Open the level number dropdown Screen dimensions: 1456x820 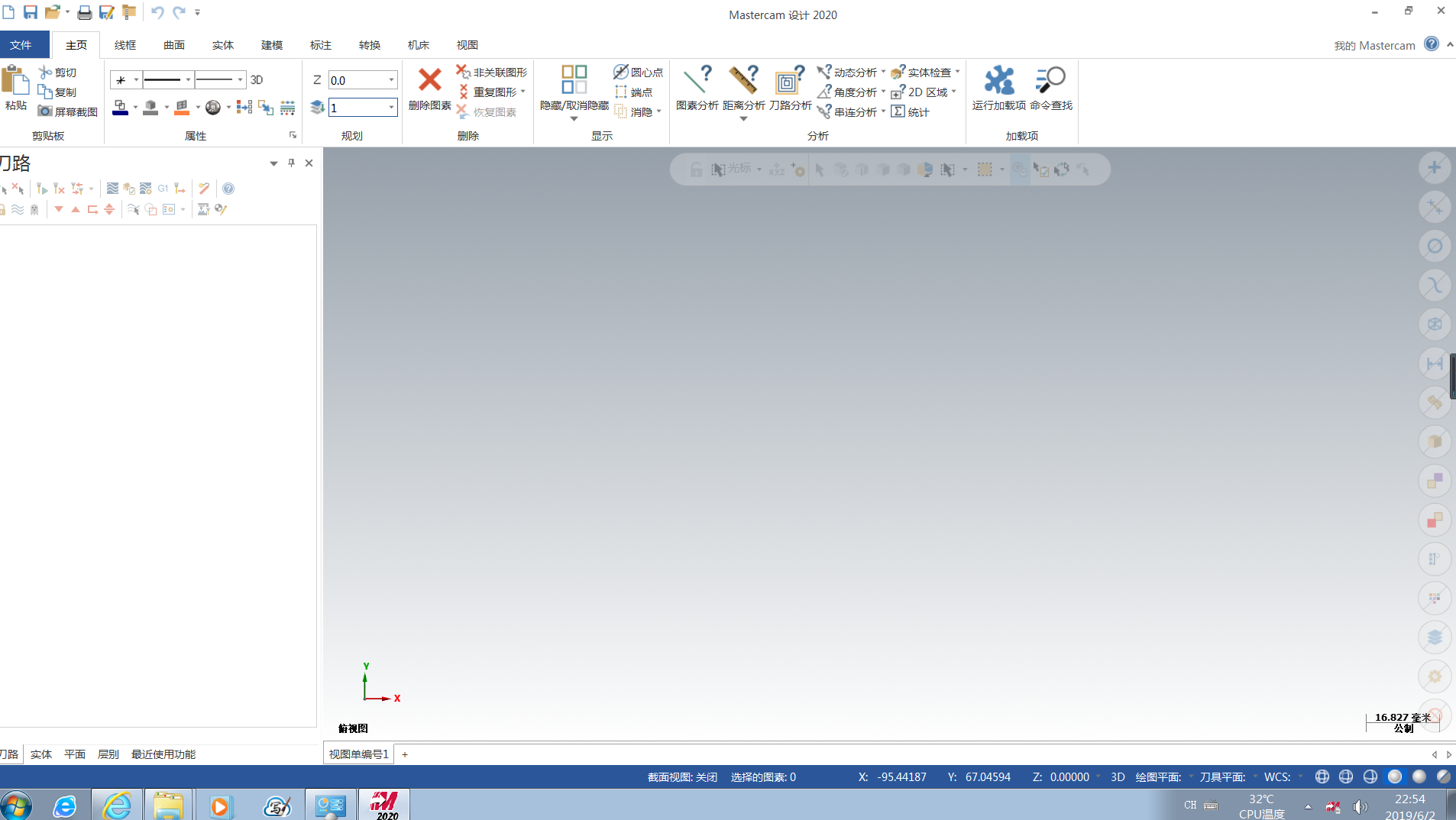pos(391,108)
